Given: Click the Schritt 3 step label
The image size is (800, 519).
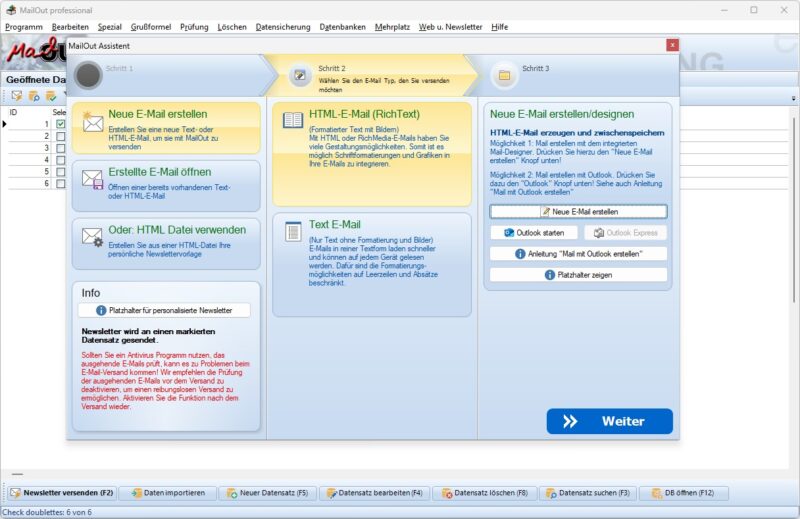Looking at the screenshot, I should tap(536, 68).
